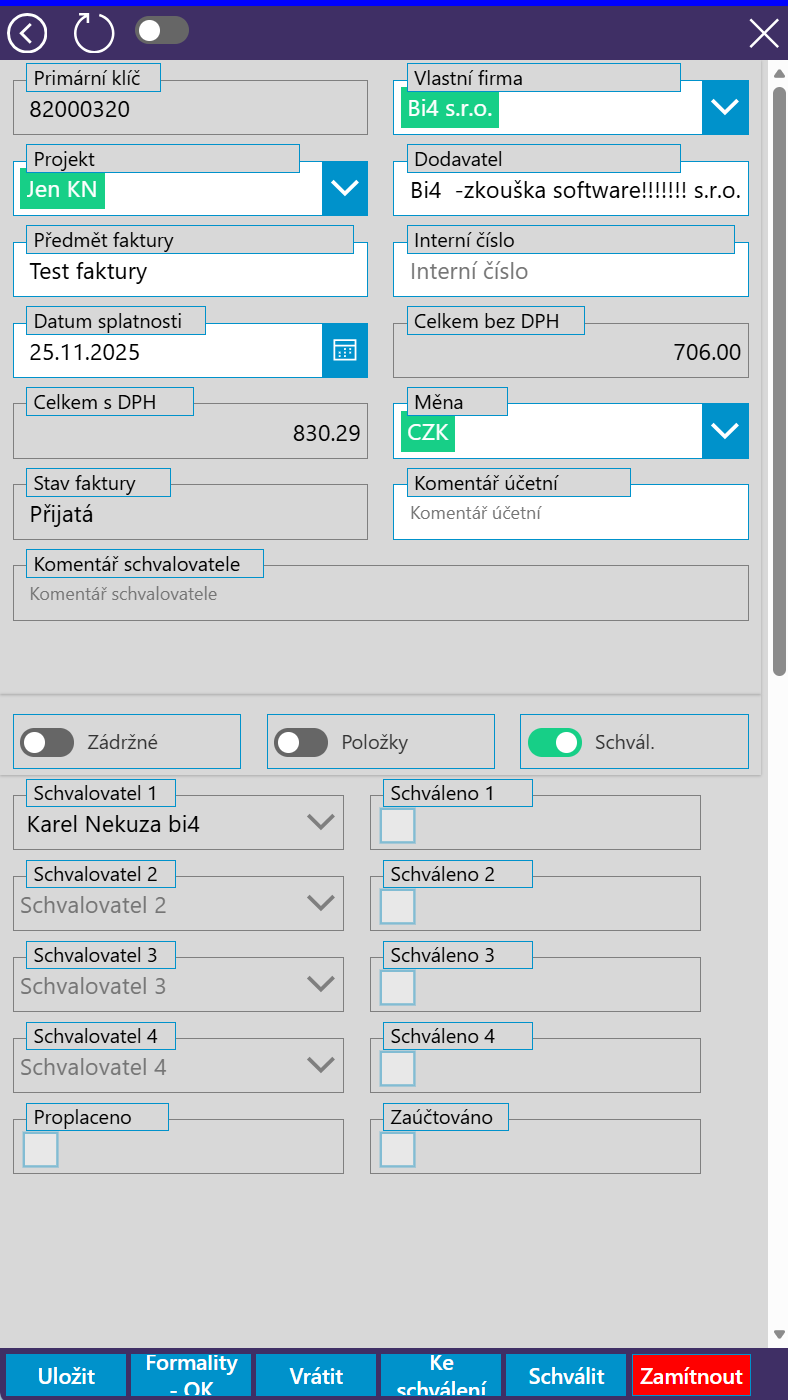This screenshot has width=788, height=1400.
Task: Close the invoice form with X icon
Action: pos(763,33)
